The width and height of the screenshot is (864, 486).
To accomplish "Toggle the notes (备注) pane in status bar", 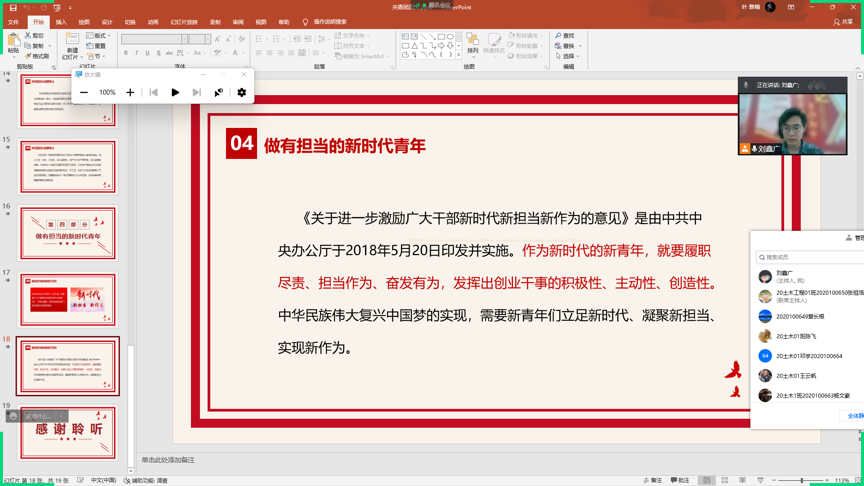I will 653,480.
